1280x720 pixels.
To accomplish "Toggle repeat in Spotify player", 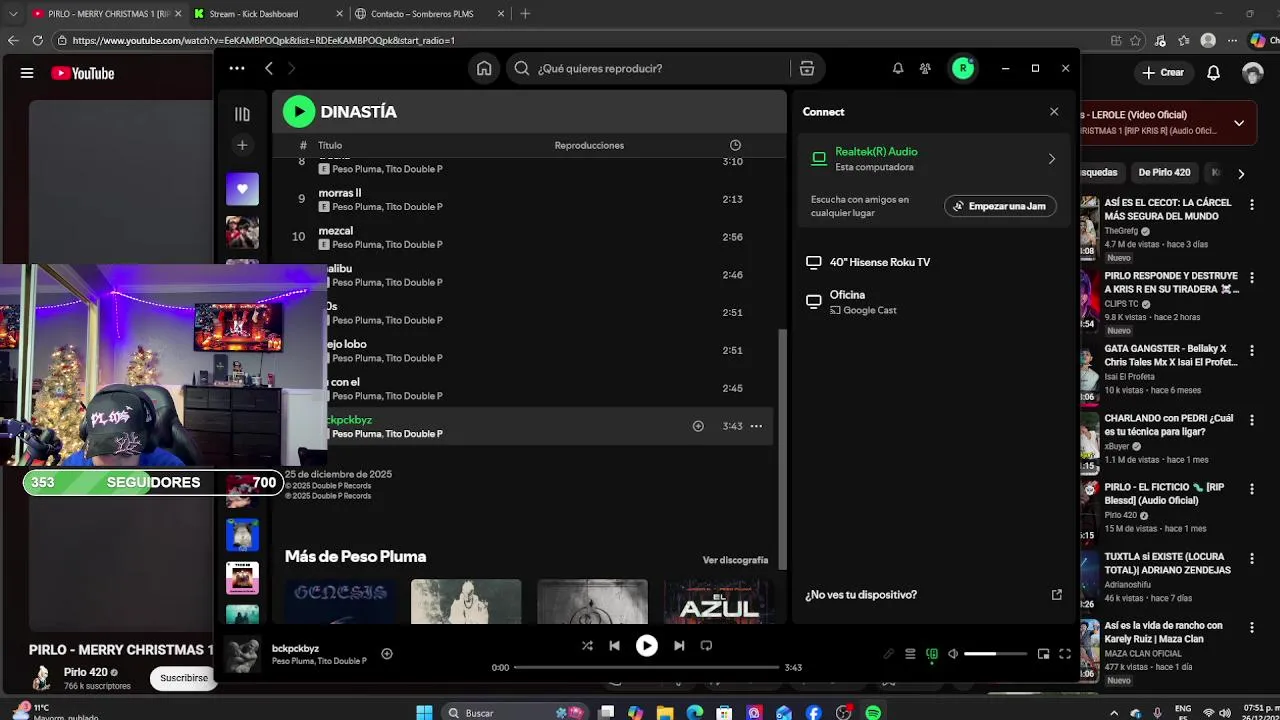I will click(x=706, y=646).
